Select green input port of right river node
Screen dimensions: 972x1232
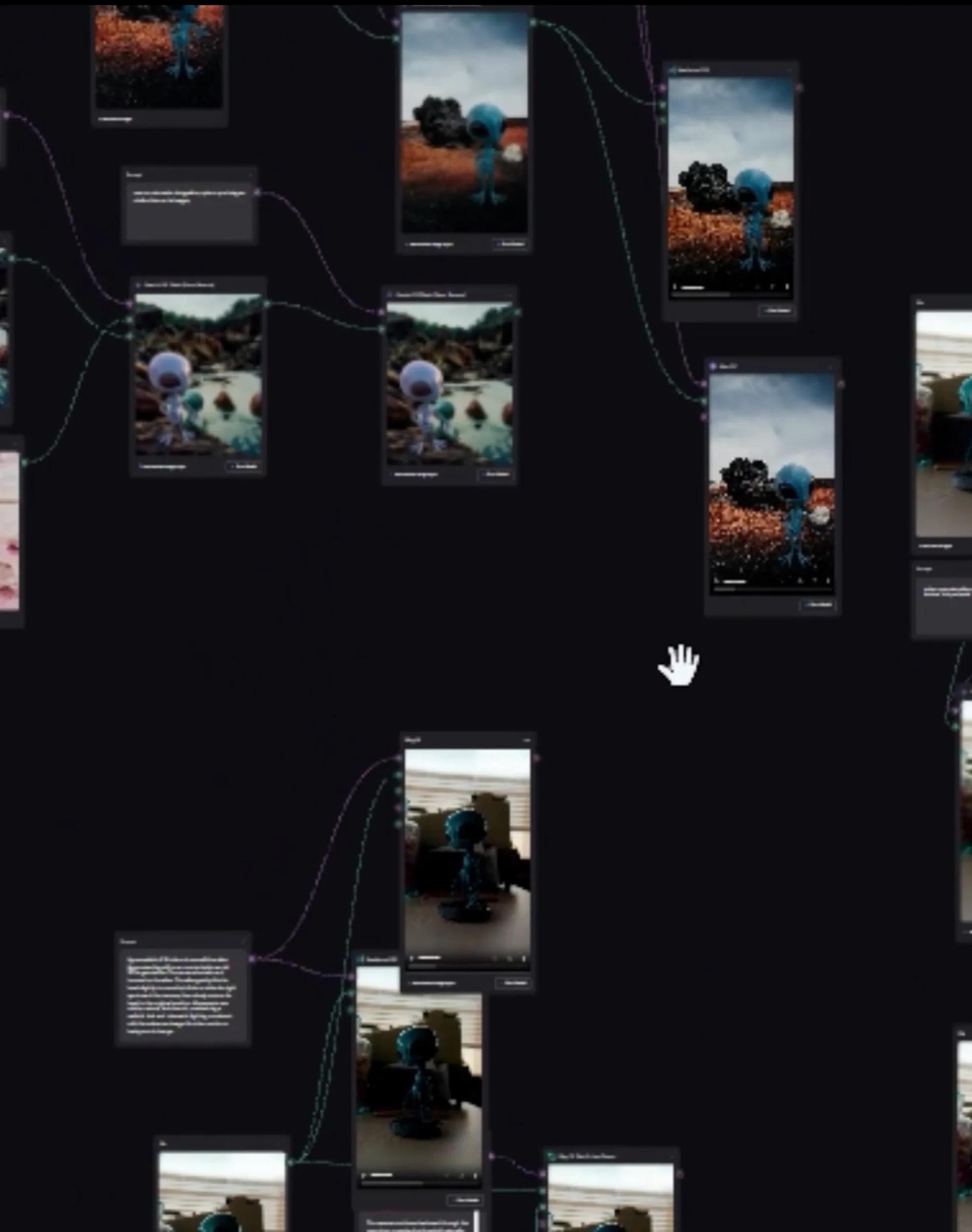[x=382, y=328]
